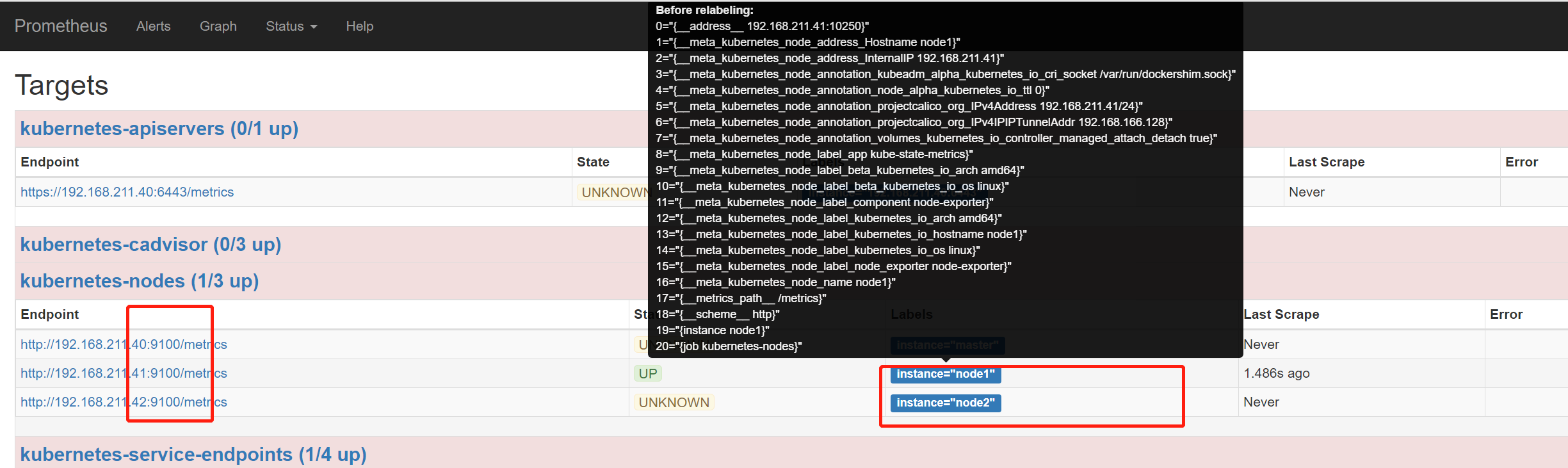Click Never in the apiservers row
Viewport: 1568px width, 468px height.
point(1307,192)
